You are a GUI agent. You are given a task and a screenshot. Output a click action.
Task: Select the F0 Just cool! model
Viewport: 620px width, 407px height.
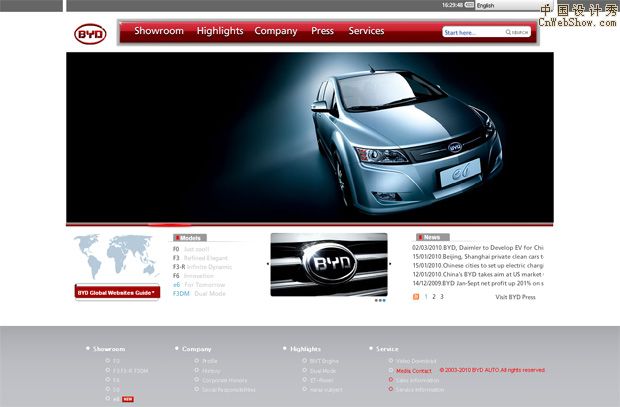191,249
